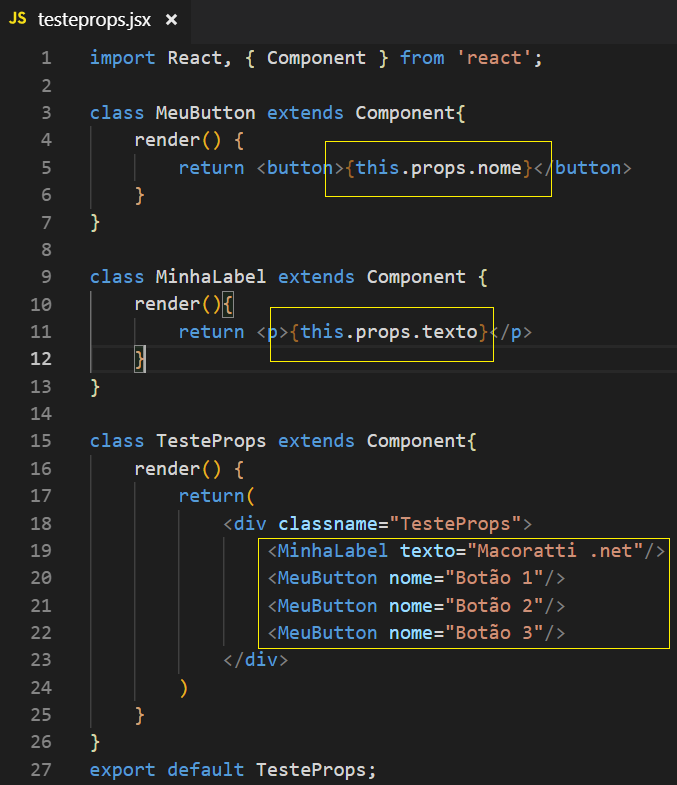677x785 pixels.
Task: Click the "Botão 1" string on line 20
Action: click(x=494, y=578)
